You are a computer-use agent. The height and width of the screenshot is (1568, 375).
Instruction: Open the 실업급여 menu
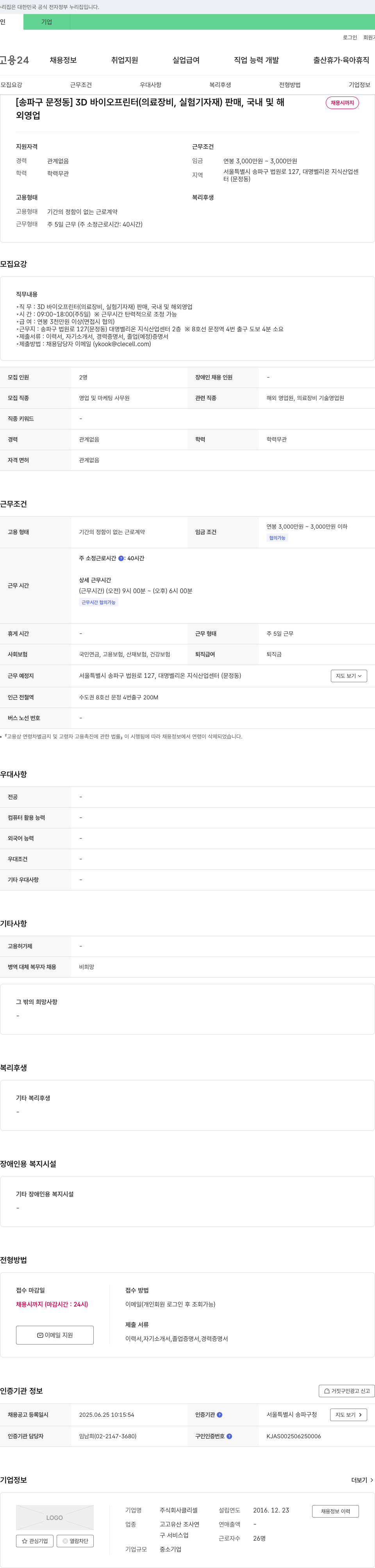[x=186, y=60]
